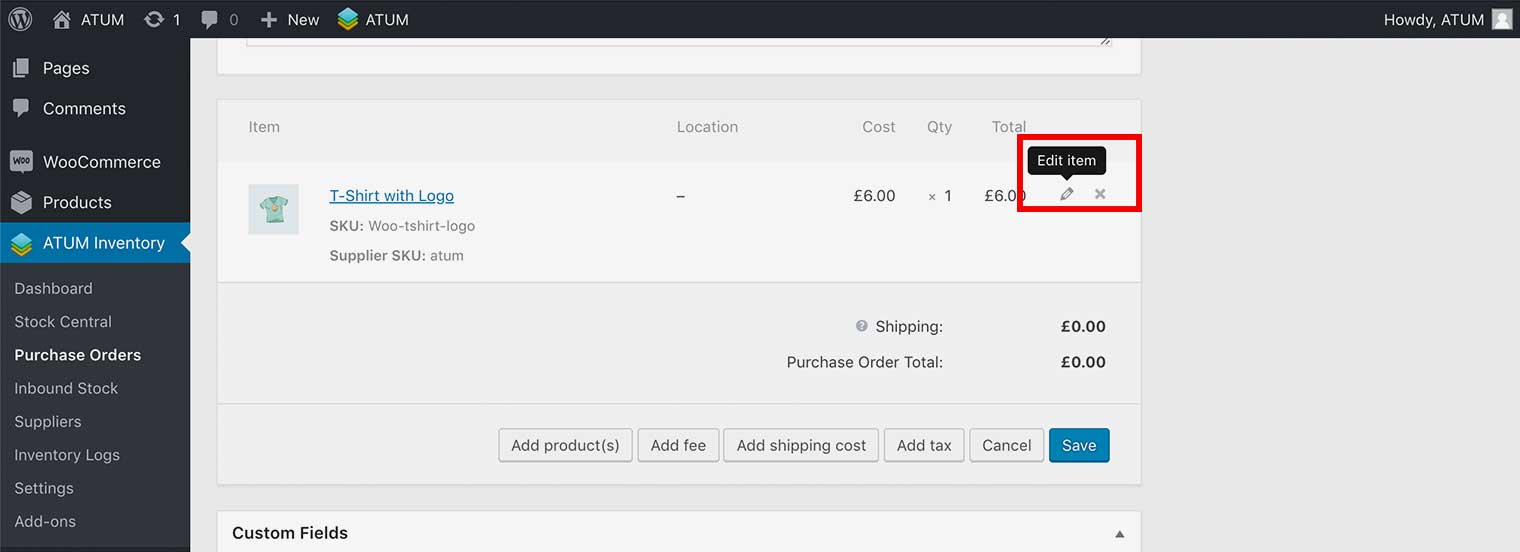
Task: Open the Howdy, ATUM account menu
Action: point(1433,19)
